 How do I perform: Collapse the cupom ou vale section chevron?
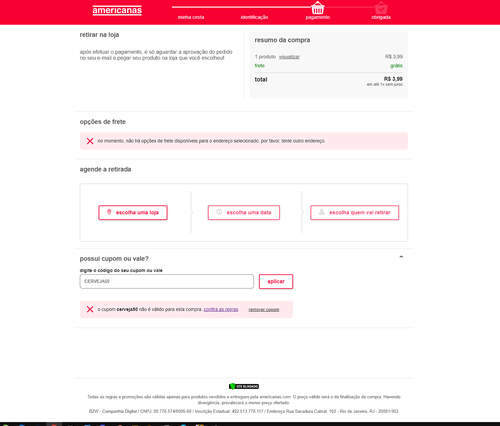tap(401, 257)
